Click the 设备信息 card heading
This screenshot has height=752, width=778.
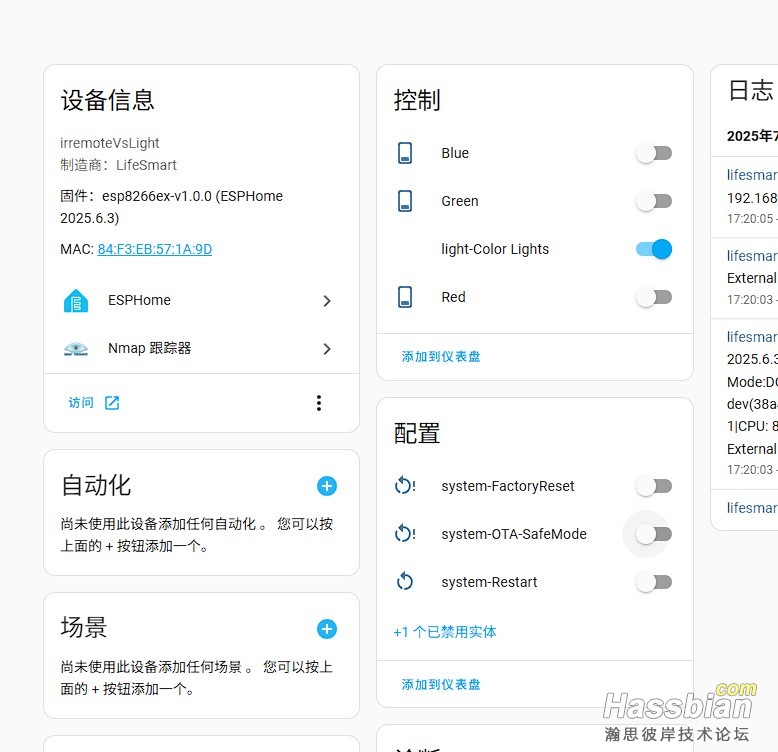pyautogui.click(x=108, y=100)
